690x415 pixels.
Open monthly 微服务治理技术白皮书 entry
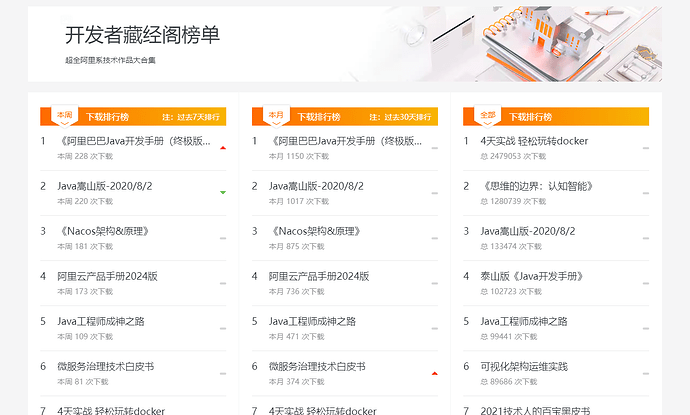(x=317, y=367)
